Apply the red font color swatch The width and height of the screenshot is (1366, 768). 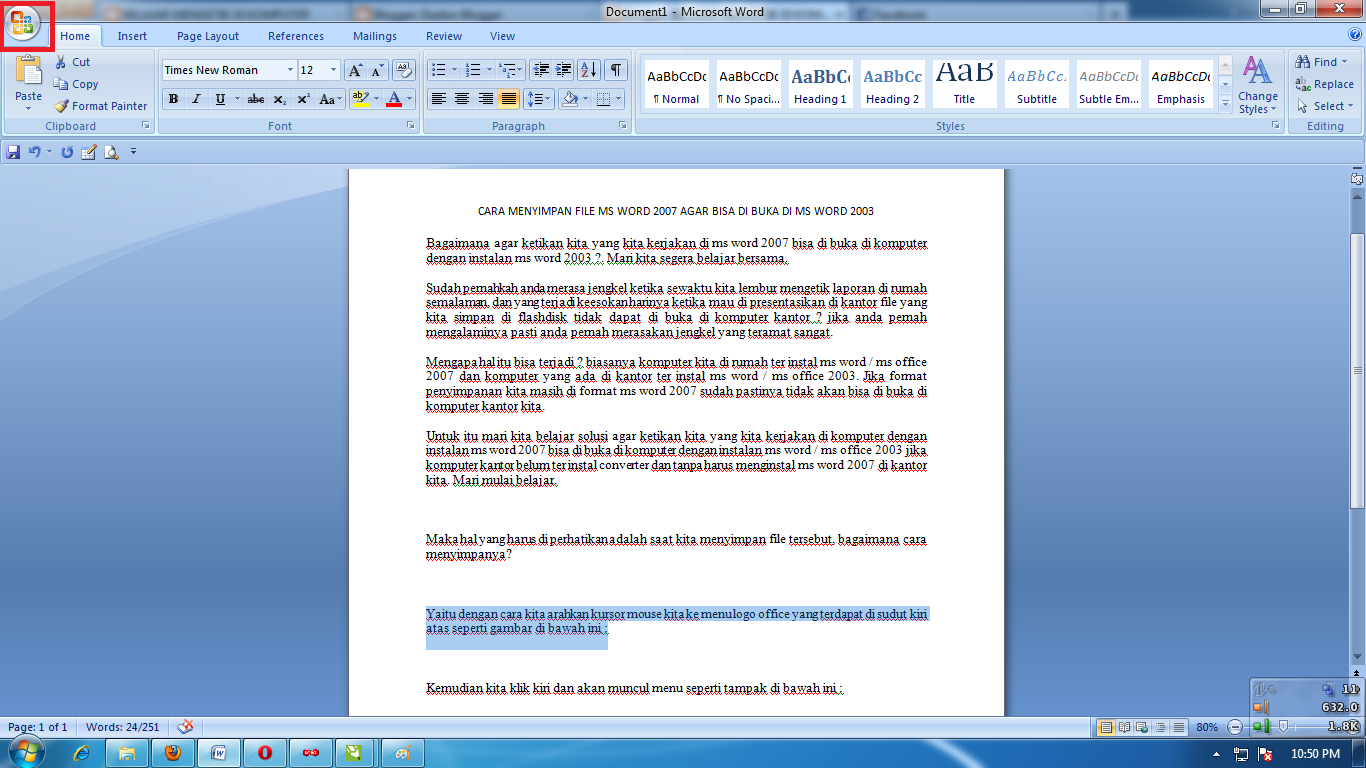point(394,99)
